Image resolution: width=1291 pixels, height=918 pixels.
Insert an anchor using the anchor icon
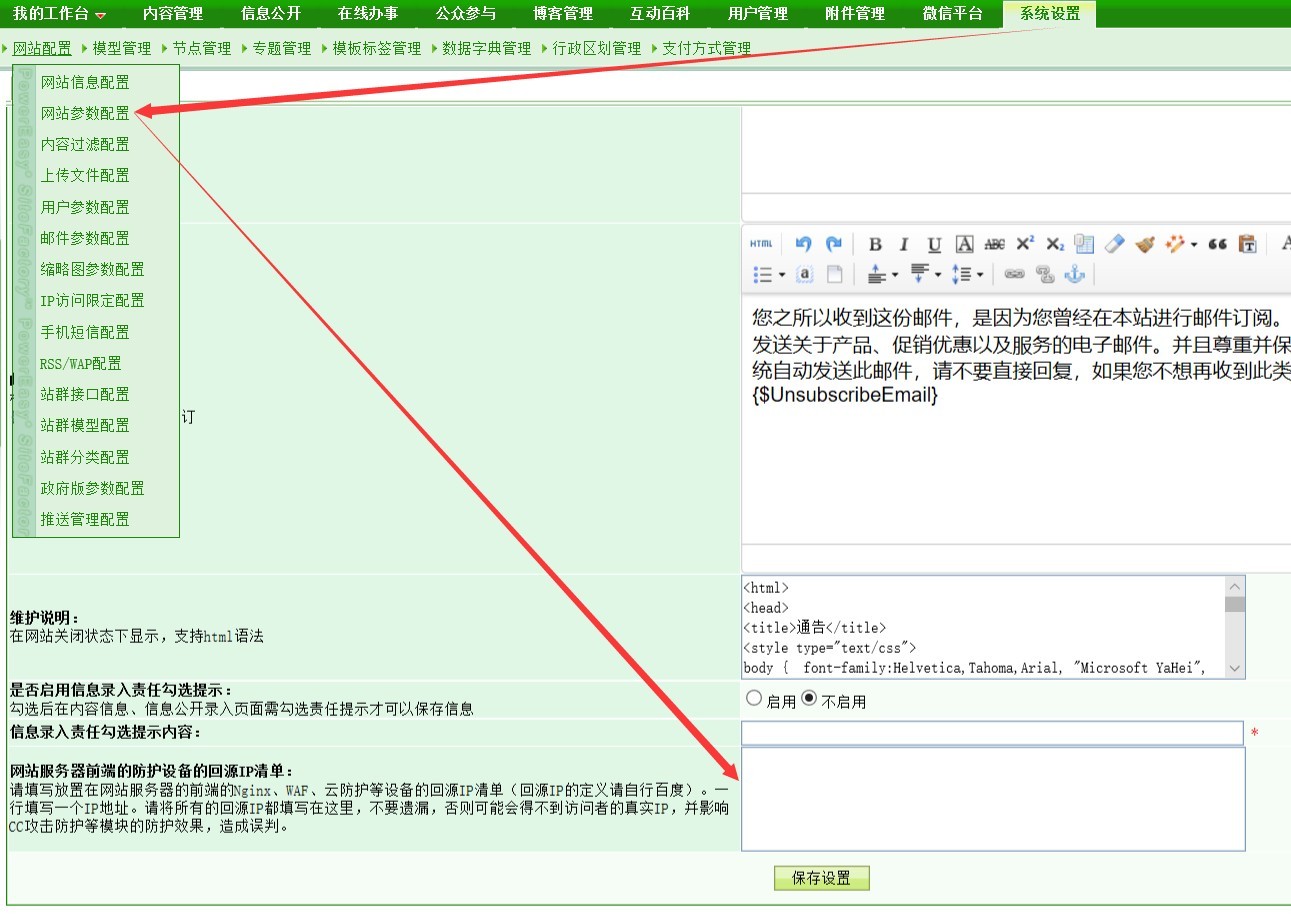tap(1074, 274)
